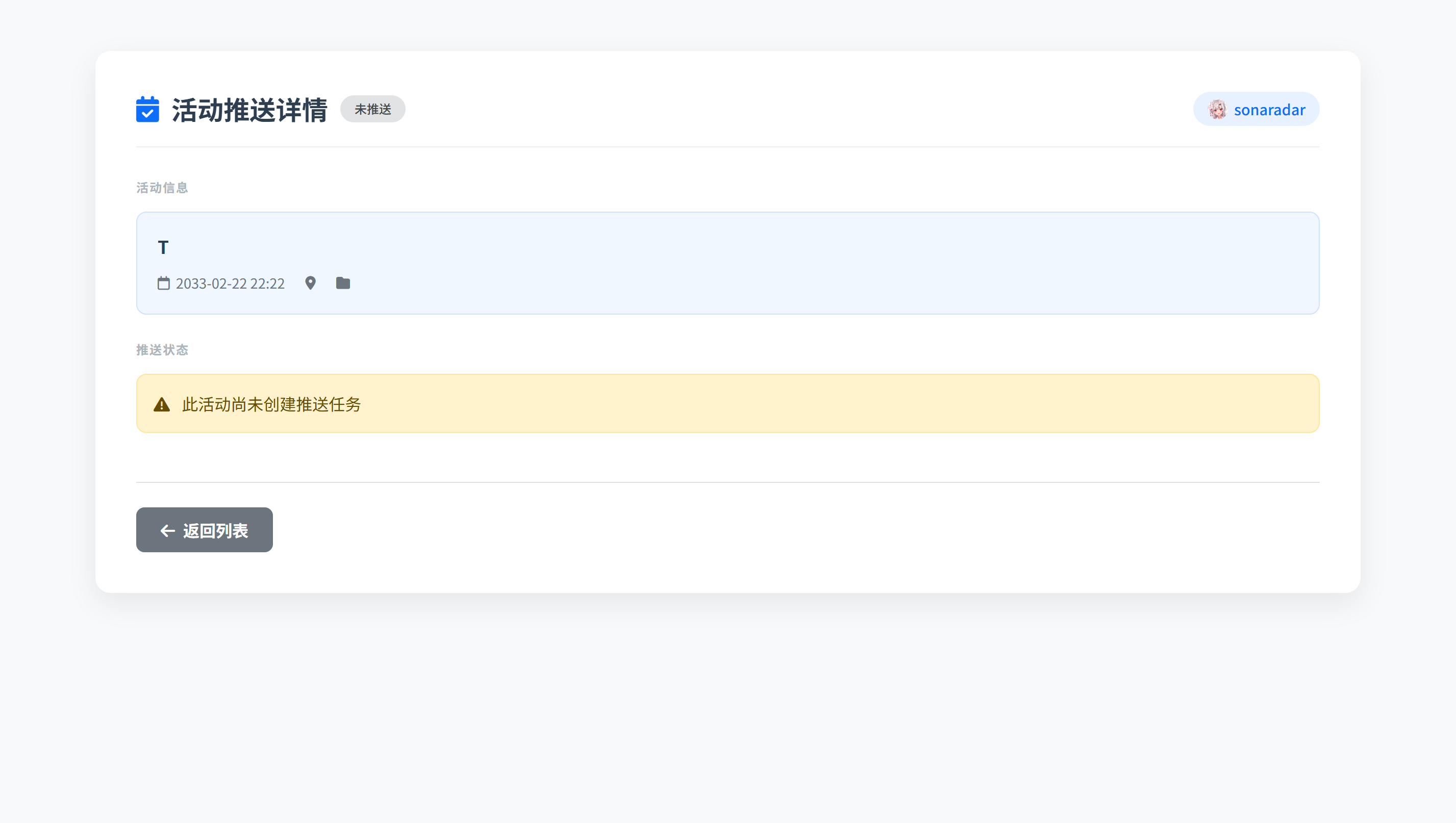1456x823 pixels.
Task: Open the sonaradar username link
Action: tap(1269, 110)
